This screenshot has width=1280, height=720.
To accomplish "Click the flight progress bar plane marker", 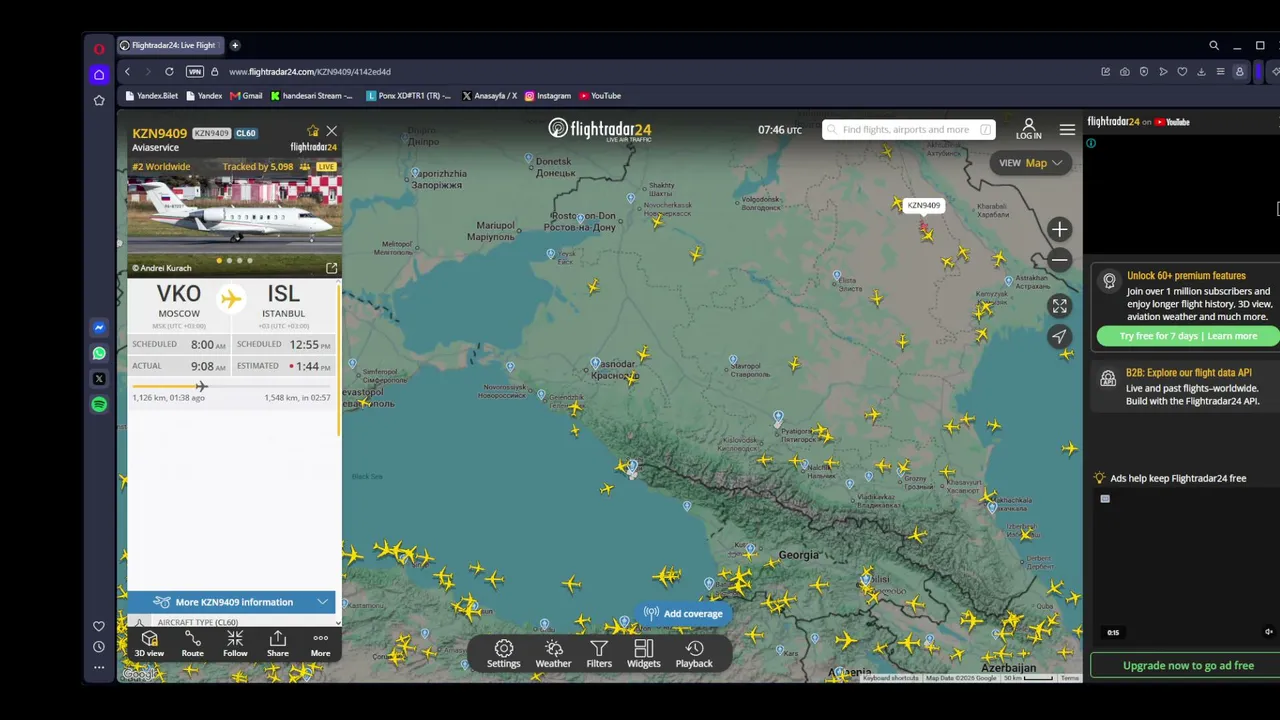I will 201,386.
